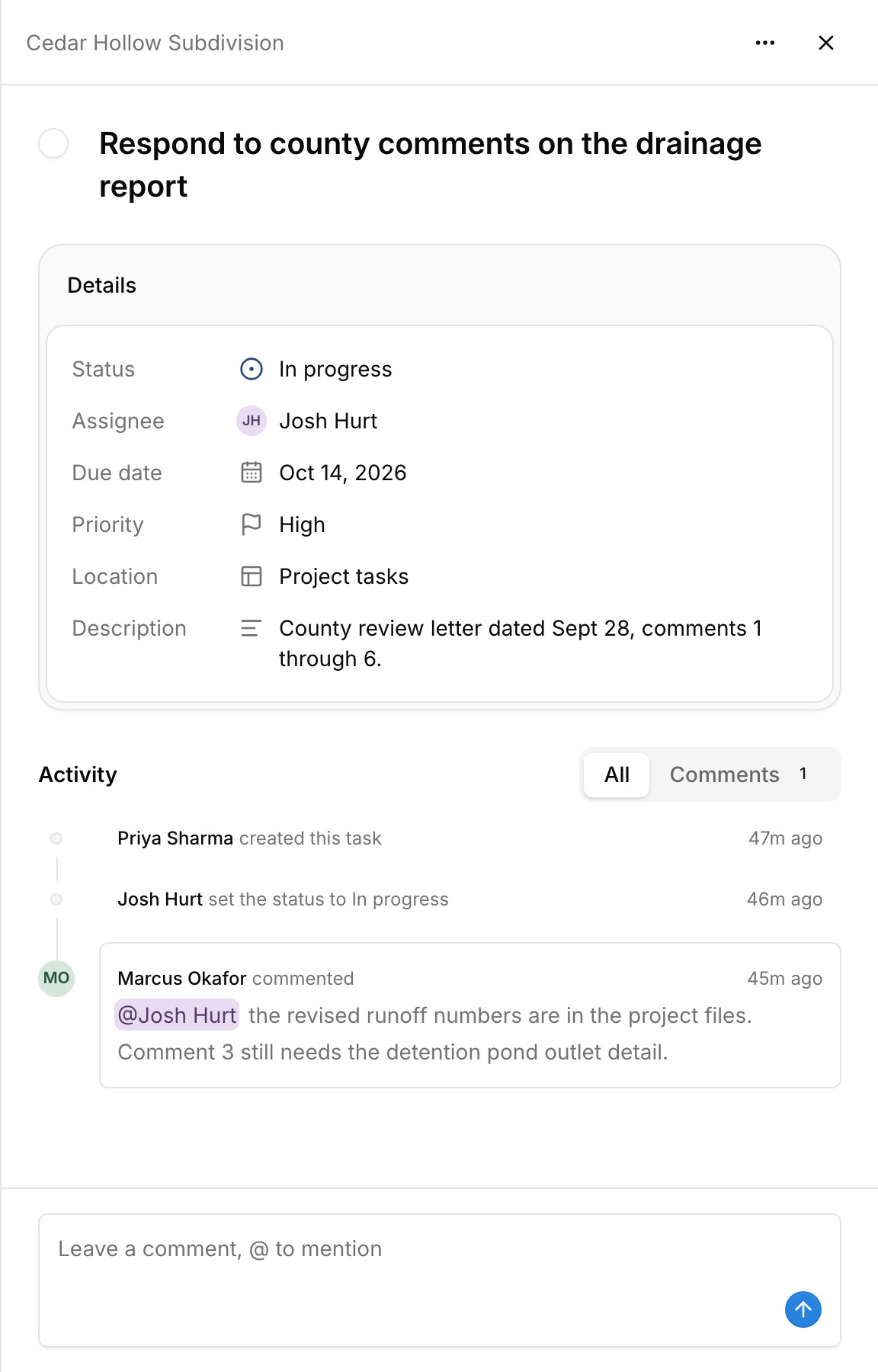878x1372 pixels.
Task: Click the @Josh Hurt mention chip
Action: [x=177, y=1015]
